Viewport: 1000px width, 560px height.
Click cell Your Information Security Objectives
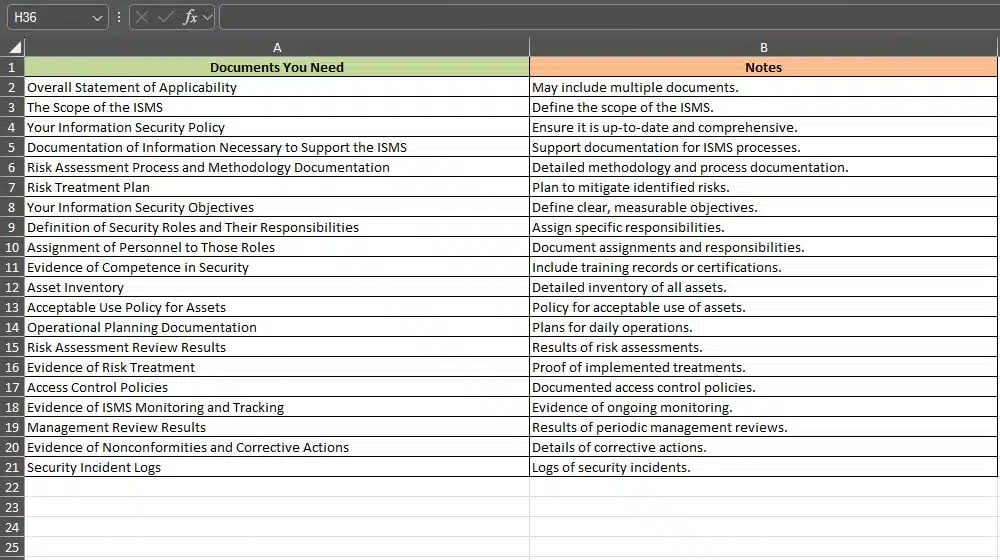[x=277, y=207]
